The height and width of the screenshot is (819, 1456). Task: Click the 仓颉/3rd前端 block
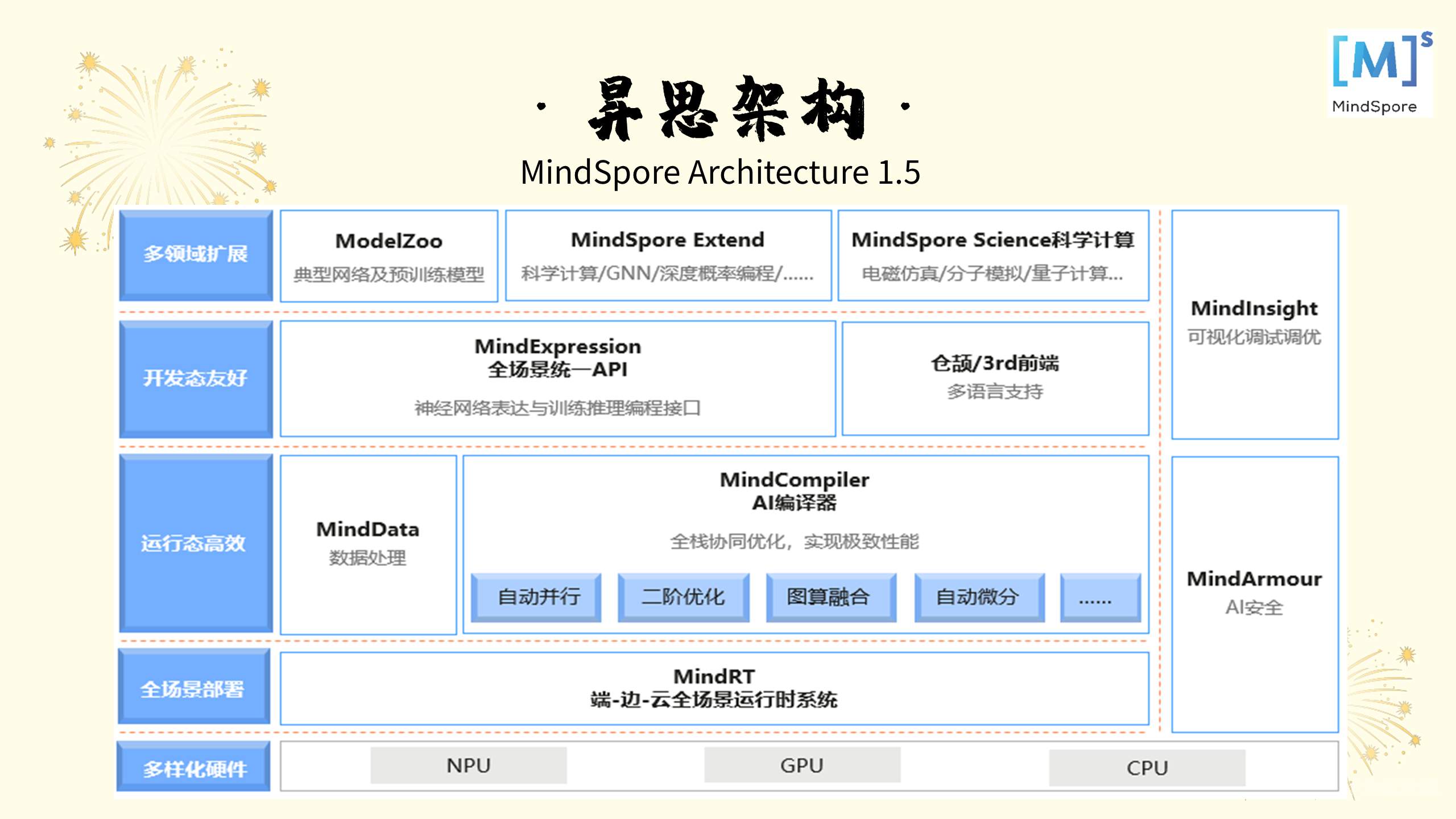tap(995, 378)
